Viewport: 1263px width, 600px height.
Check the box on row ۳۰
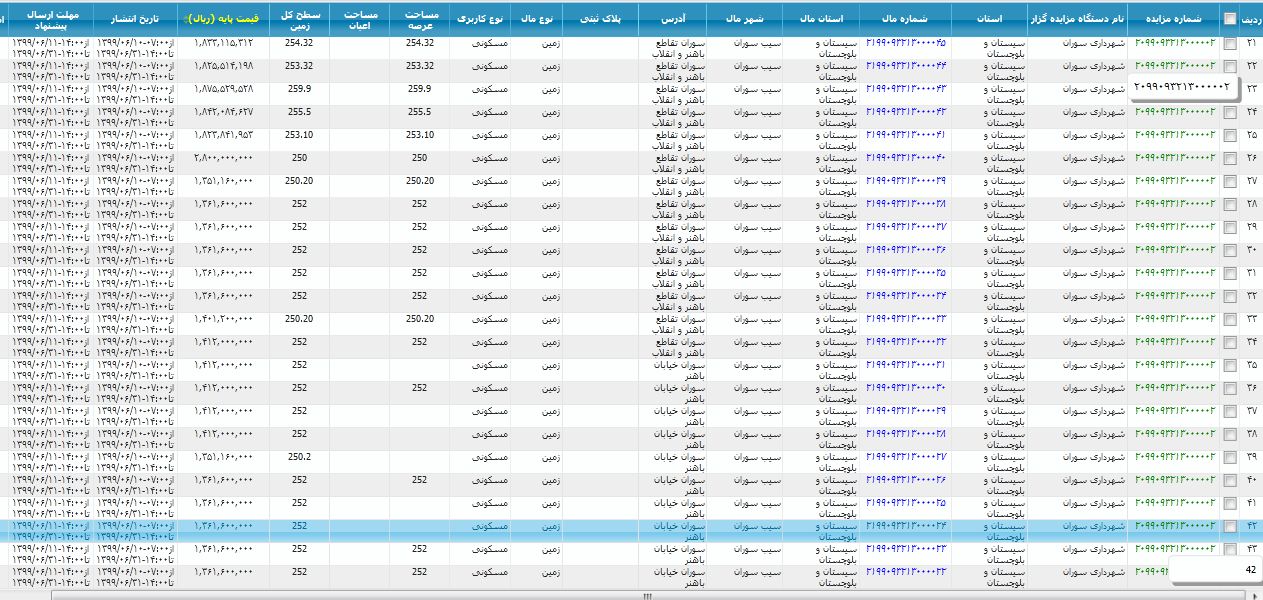[x=1229, y=250]
